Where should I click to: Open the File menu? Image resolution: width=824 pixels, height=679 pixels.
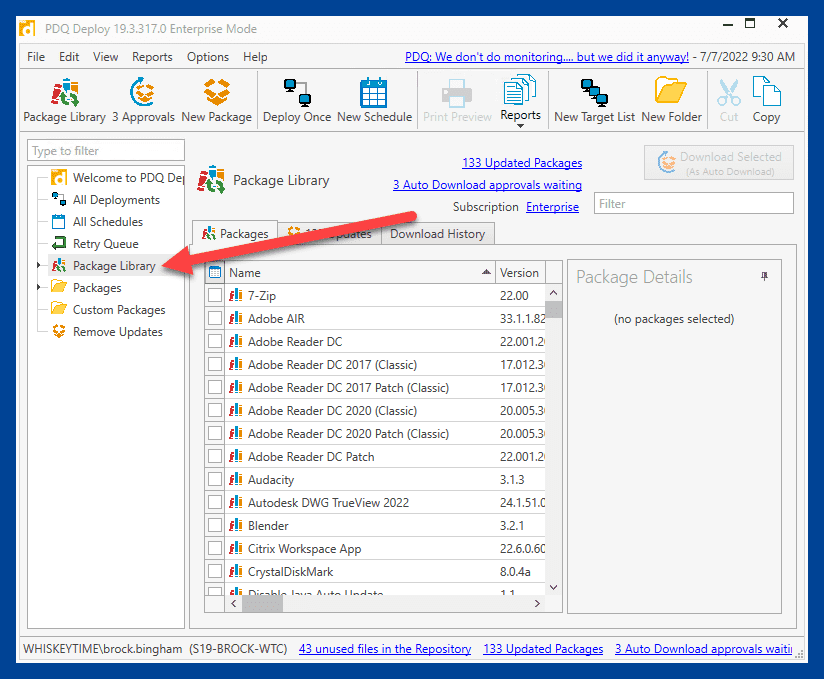(36, 57)
